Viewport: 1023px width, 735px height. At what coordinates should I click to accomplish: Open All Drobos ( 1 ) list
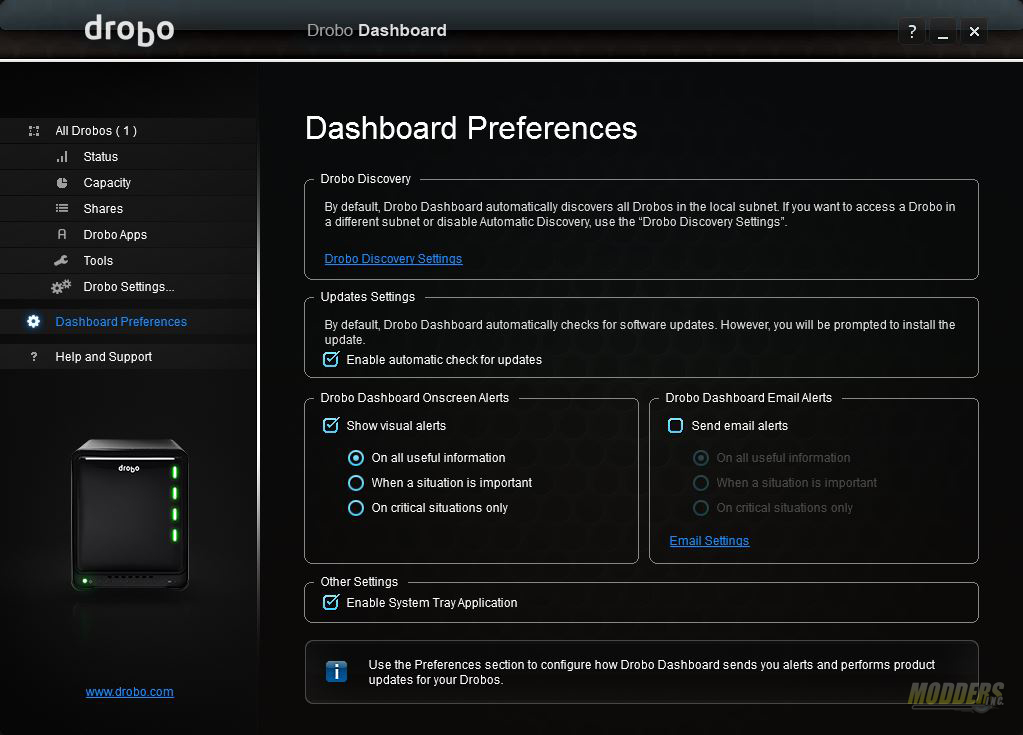[129, 130]
